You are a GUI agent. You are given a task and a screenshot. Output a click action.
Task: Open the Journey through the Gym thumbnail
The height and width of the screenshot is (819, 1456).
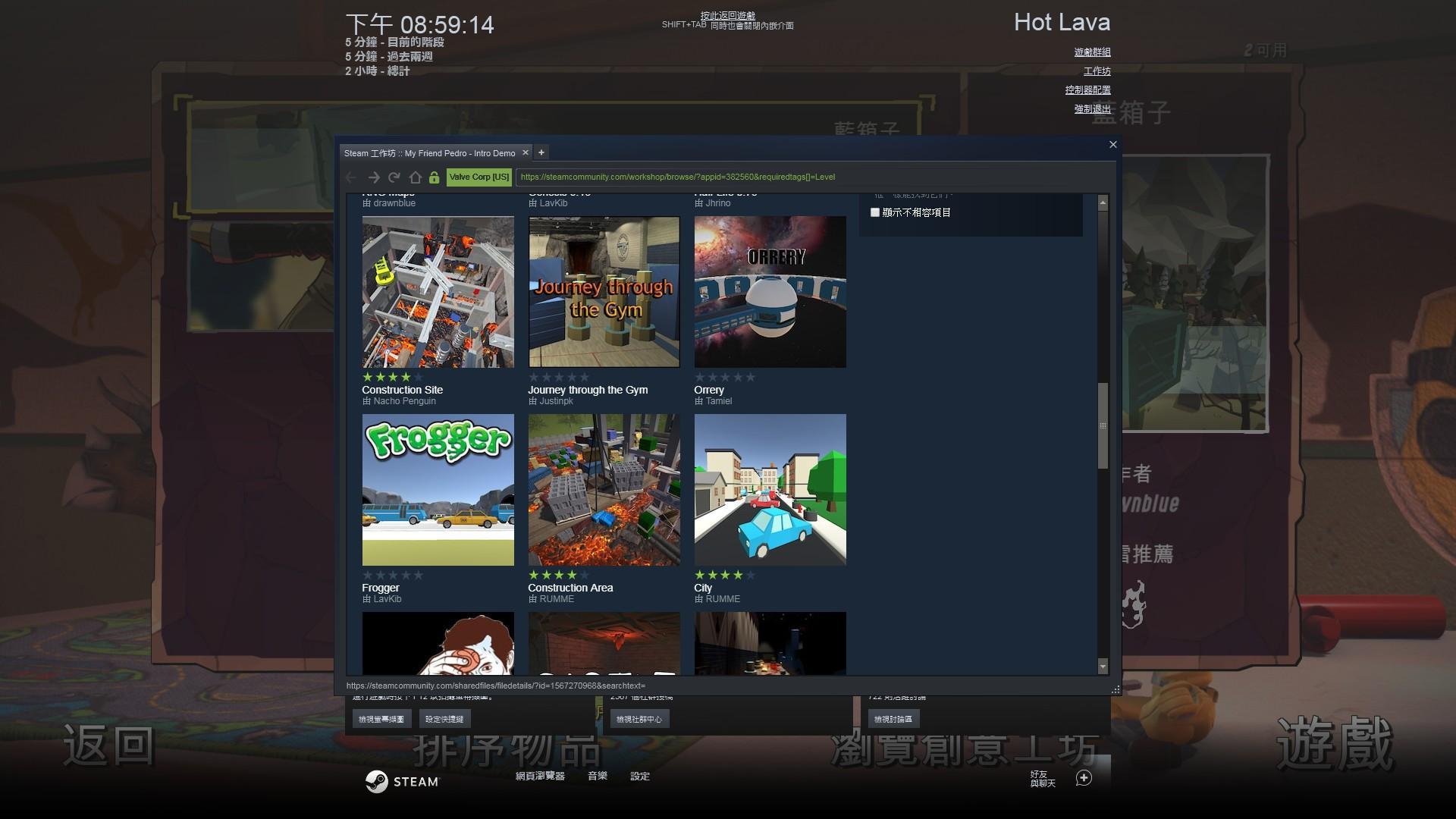tap(604, 292)
